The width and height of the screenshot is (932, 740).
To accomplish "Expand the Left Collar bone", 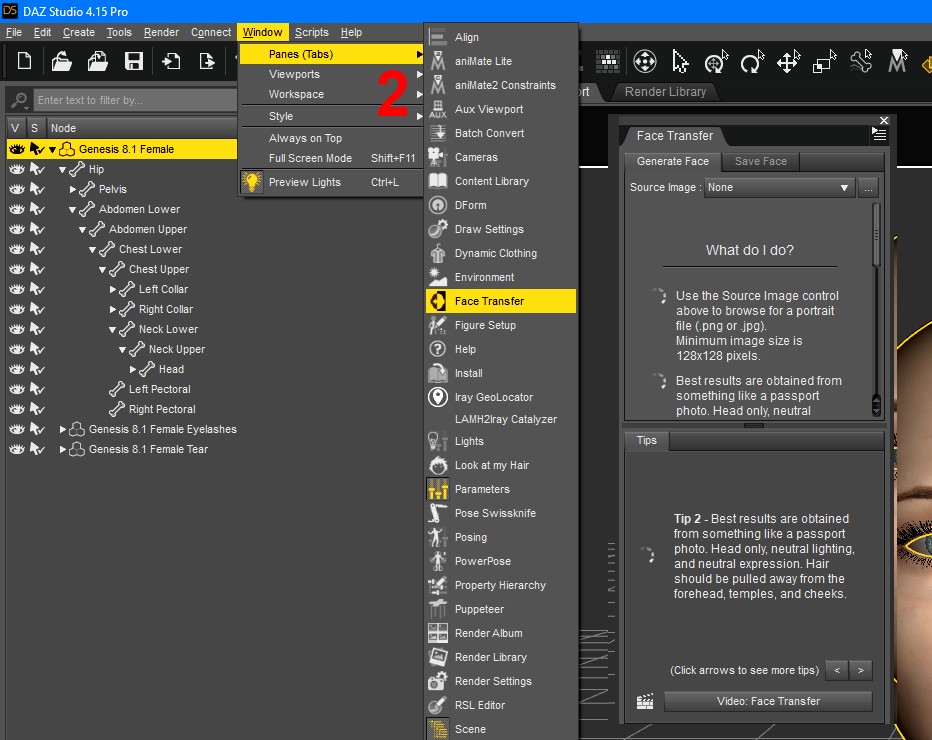I will click(113, 289).
